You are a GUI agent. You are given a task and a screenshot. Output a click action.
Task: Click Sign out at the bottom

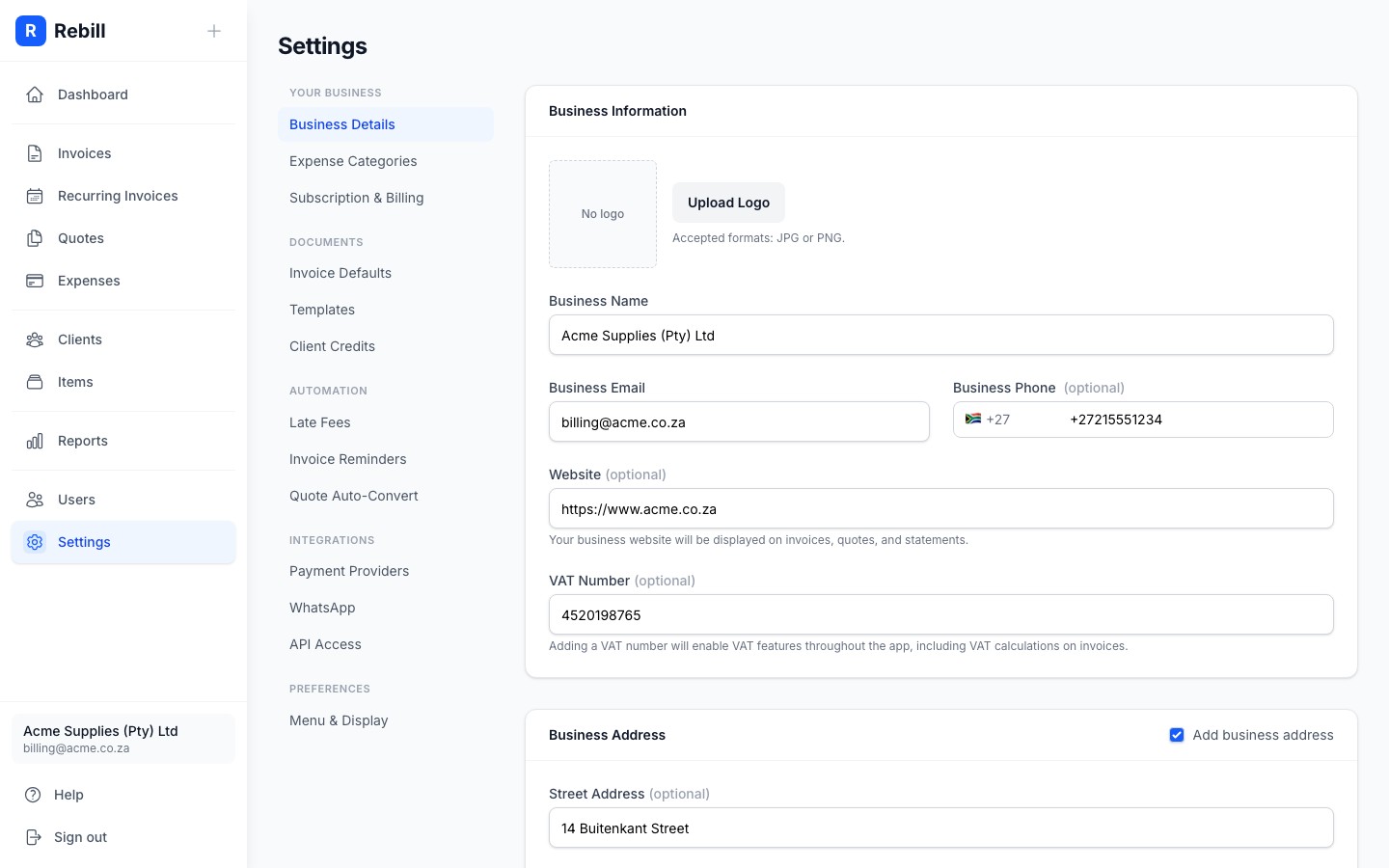click(80, 837)
